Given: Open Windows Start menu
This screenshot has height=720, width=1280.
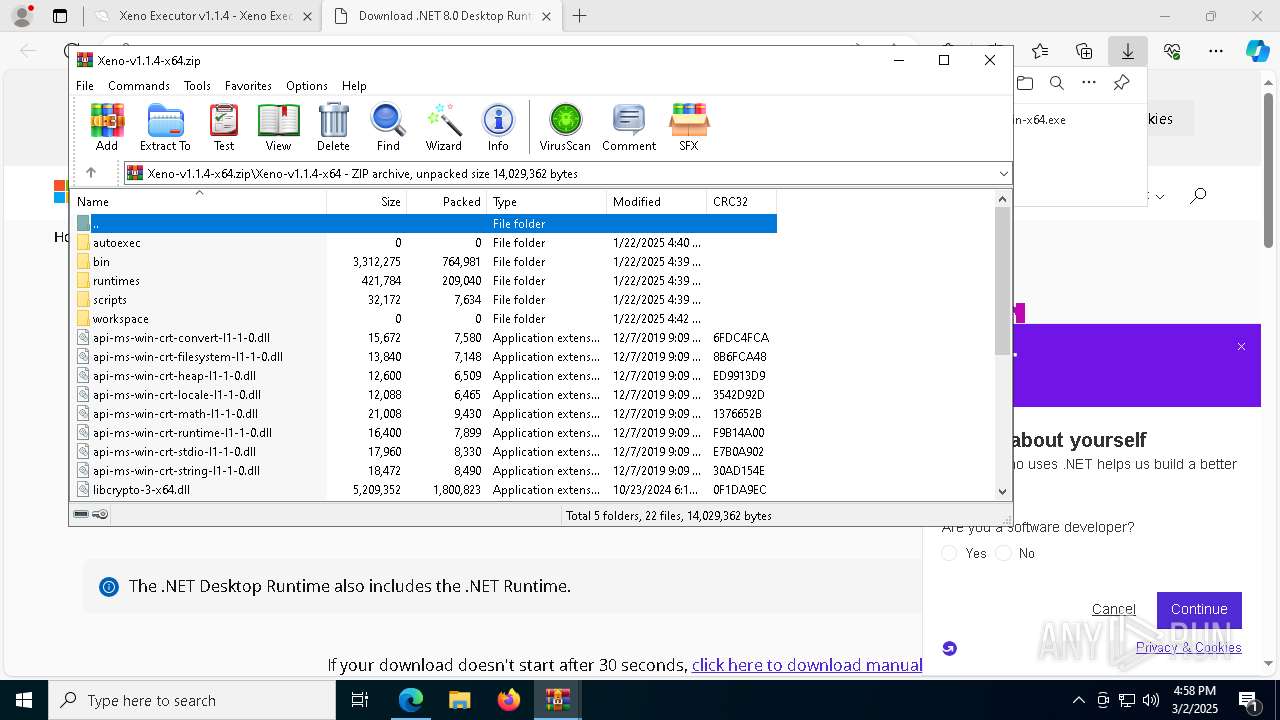Looking at the screenshot, I should (24, 700).
